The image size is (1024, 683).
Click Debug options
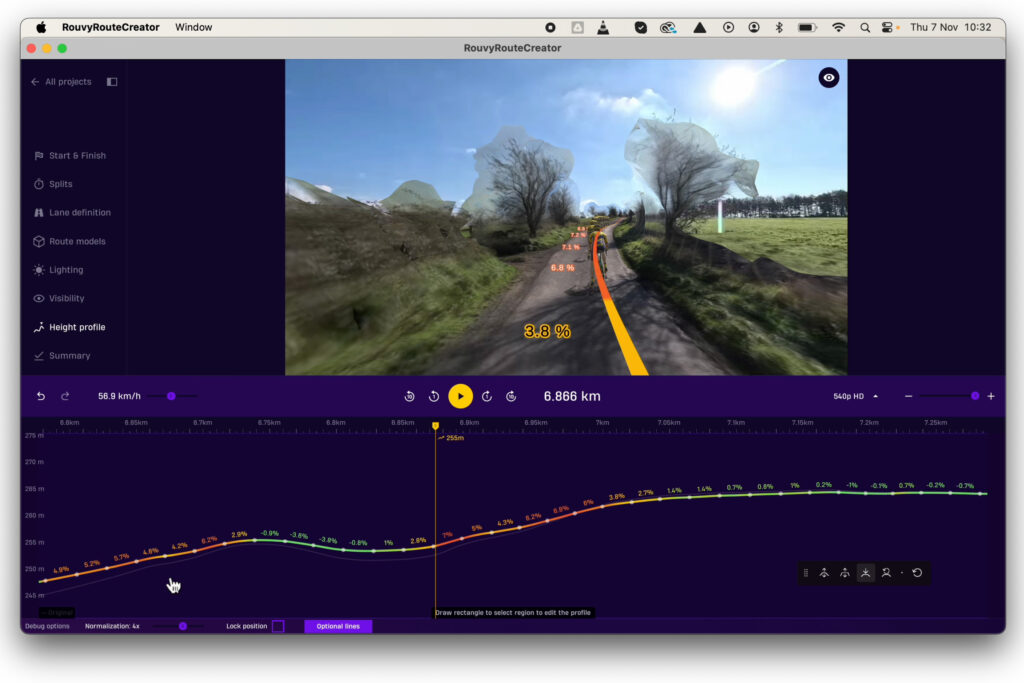pyautogui.click(x=47, y=626)
